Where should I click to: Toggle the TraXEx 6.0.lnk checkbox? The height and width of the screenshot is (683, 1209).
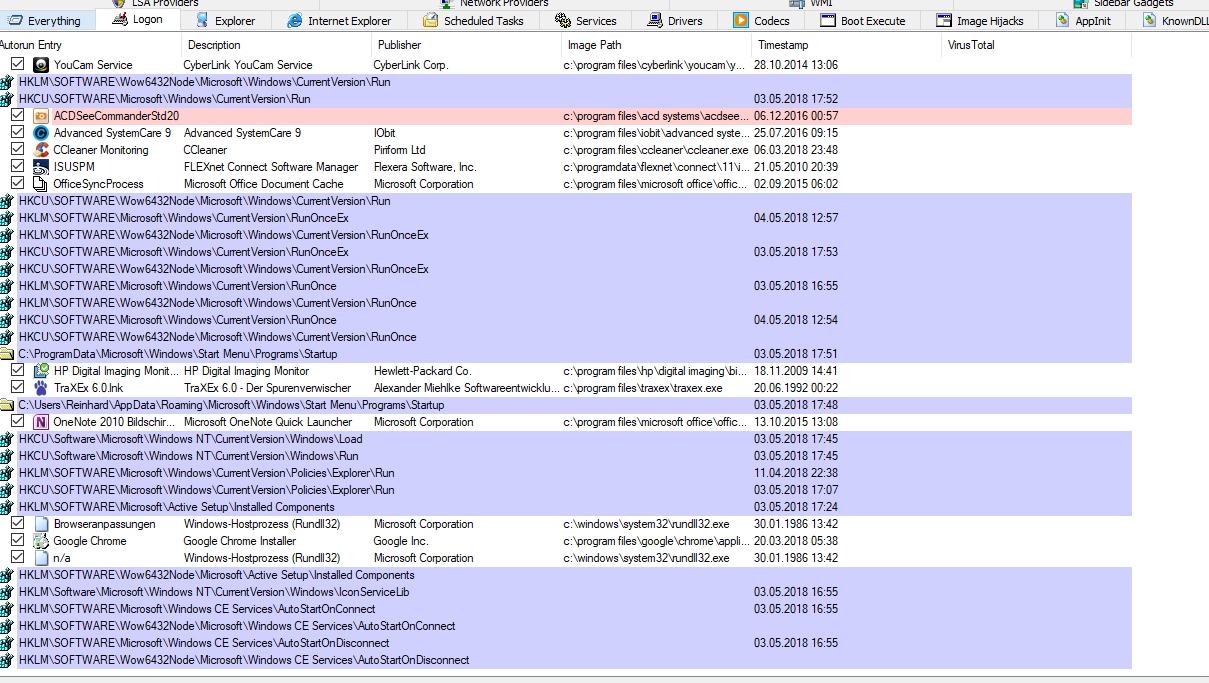[x=18, y=388]
